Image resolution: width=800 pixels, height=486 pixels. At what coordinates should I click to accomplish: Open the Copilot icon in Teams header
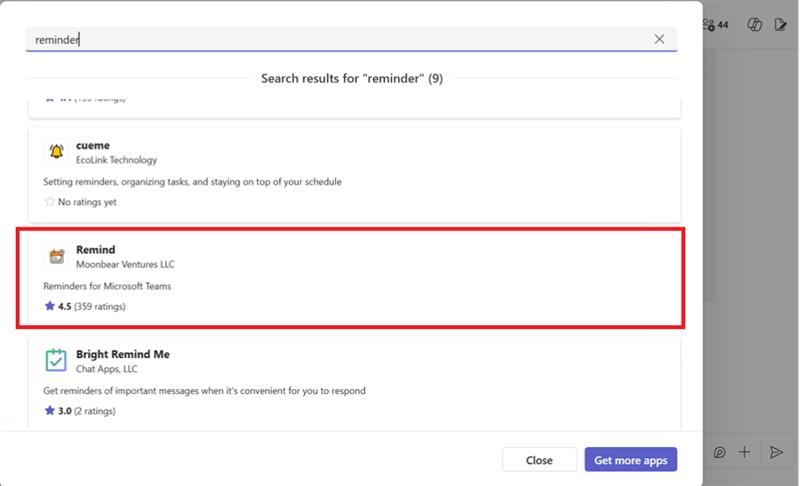click(755, 24)
